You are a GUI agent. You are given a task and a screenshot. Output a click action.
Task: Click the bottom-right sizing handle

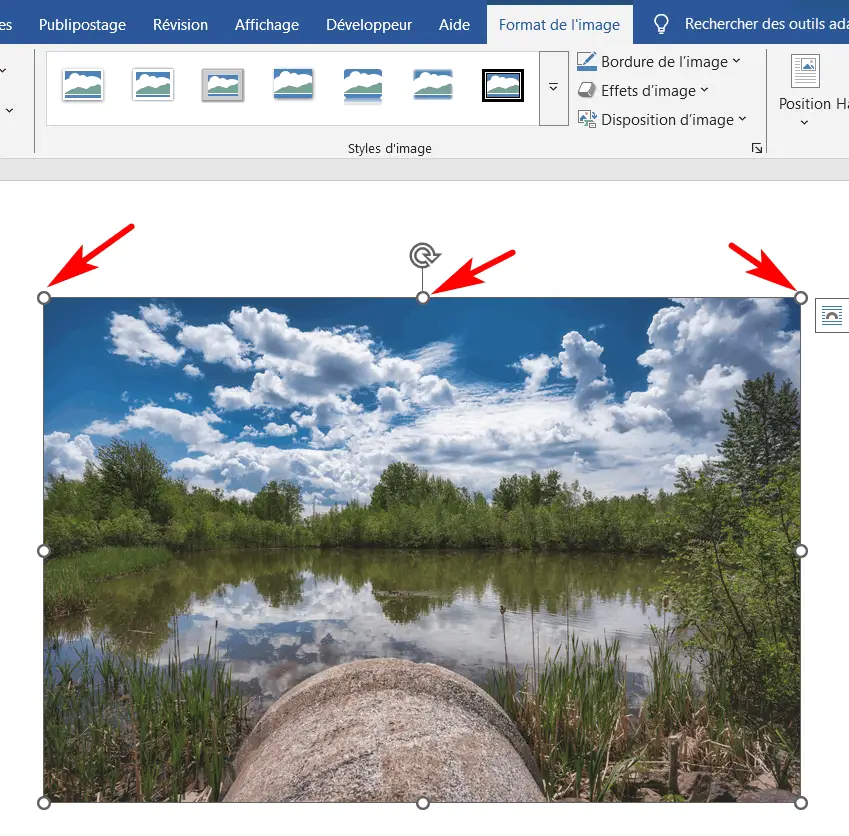pyautogui.click(x=801, y=803)
